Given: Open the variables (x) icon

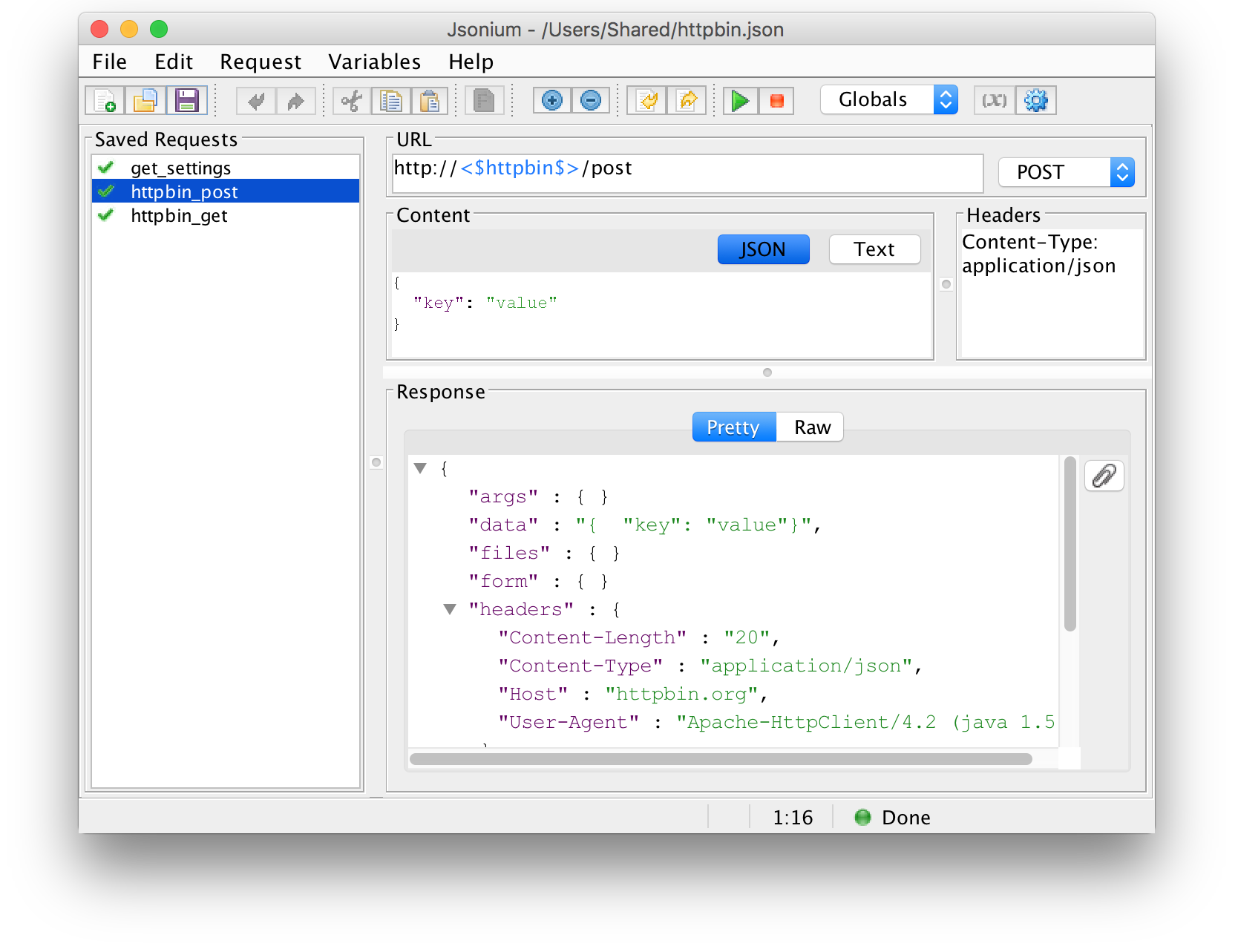Looking at the screenshot, I should coord(995,100).
